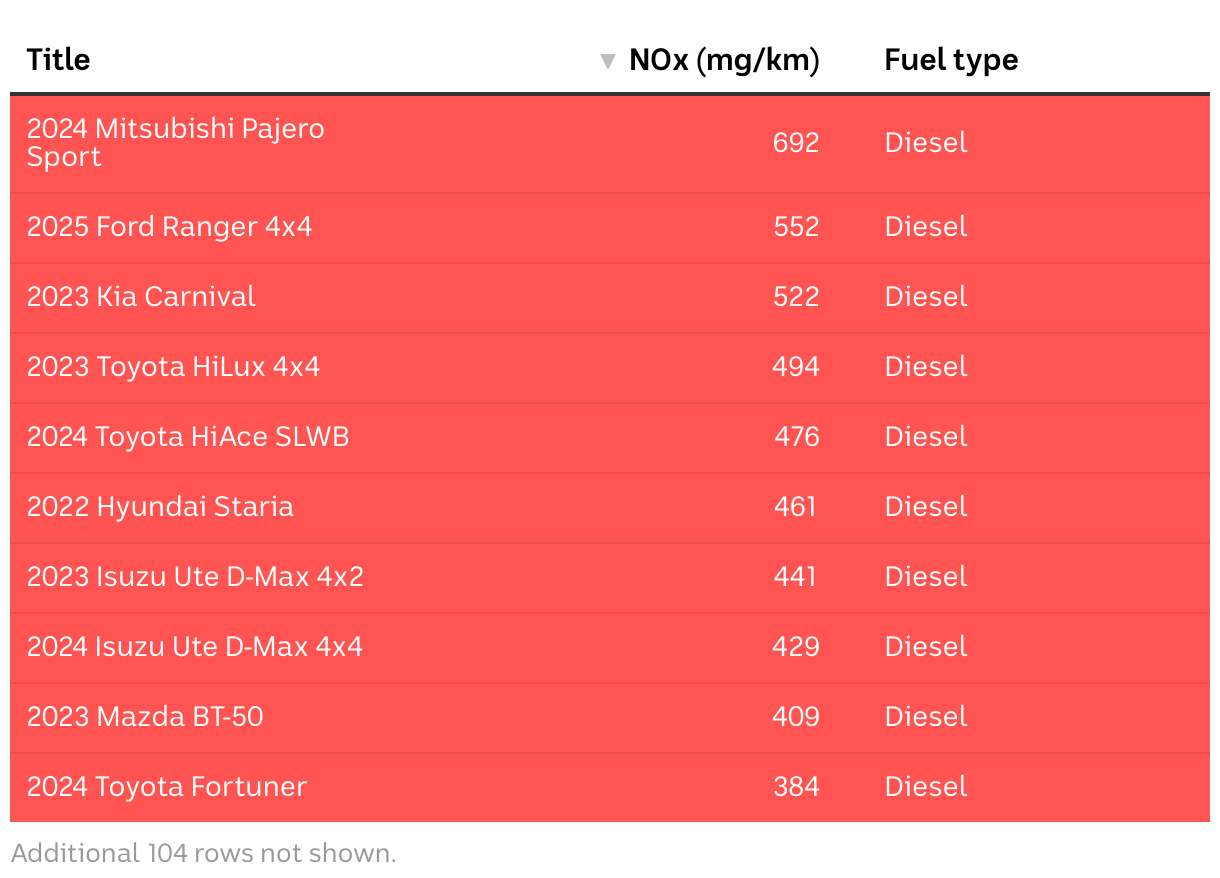This screenshot has height=878, width=1220.
Task: Click Diesel fuel type in Kia Carnival row
Action: tap(926, 297)
